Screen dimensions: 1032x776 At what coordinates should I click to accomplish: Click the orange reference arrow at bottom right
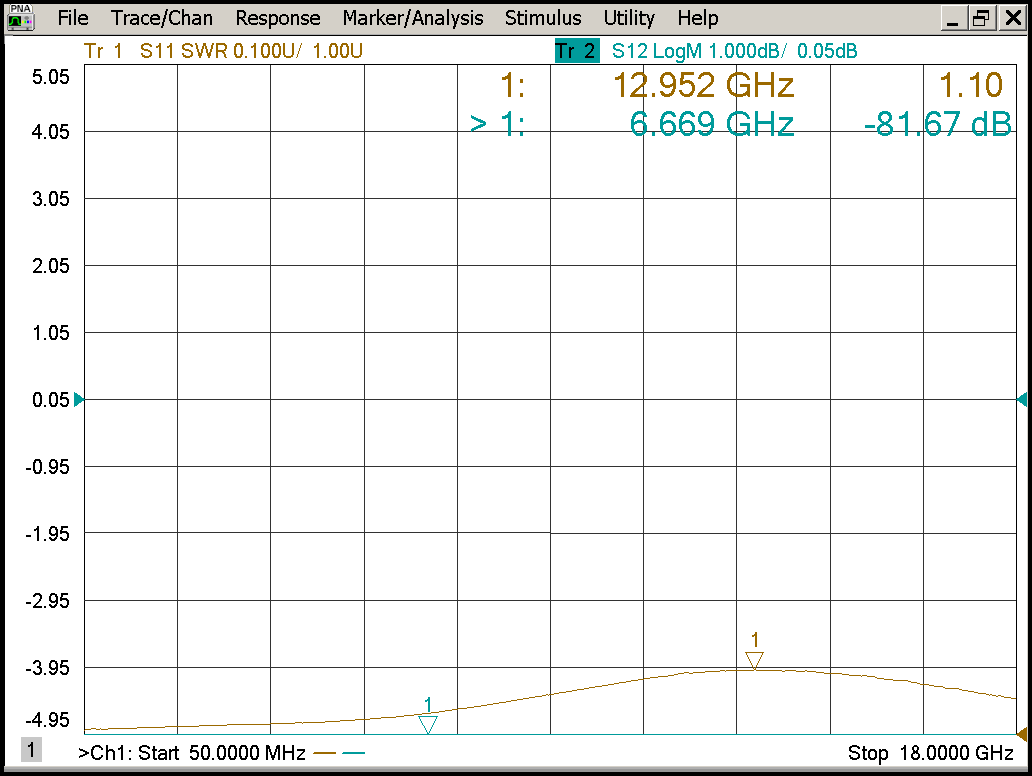coord(1022,734)
